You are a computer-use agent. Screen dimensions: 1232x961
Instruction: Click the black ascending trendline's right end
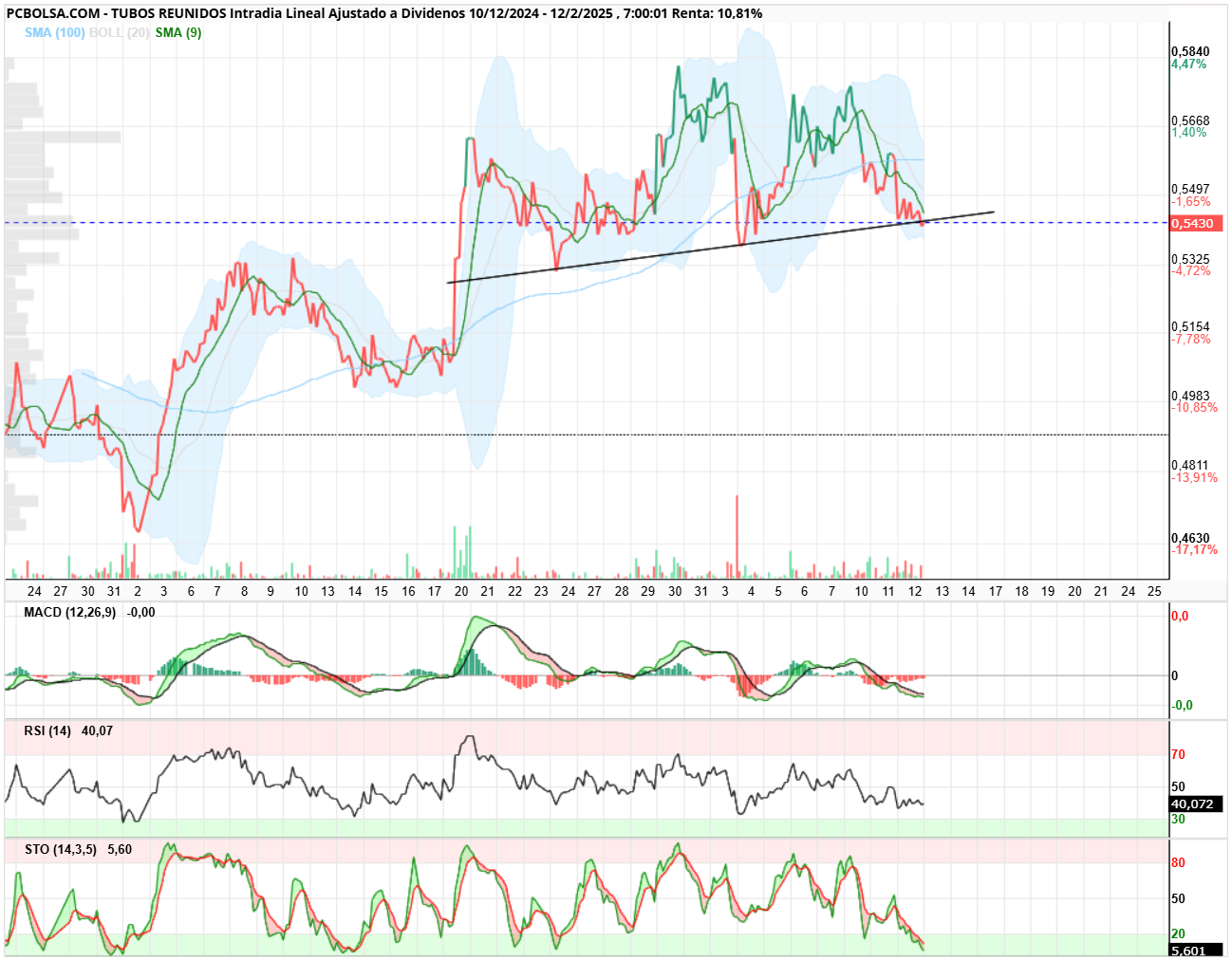pyautogui.click(x=994, y=212)
